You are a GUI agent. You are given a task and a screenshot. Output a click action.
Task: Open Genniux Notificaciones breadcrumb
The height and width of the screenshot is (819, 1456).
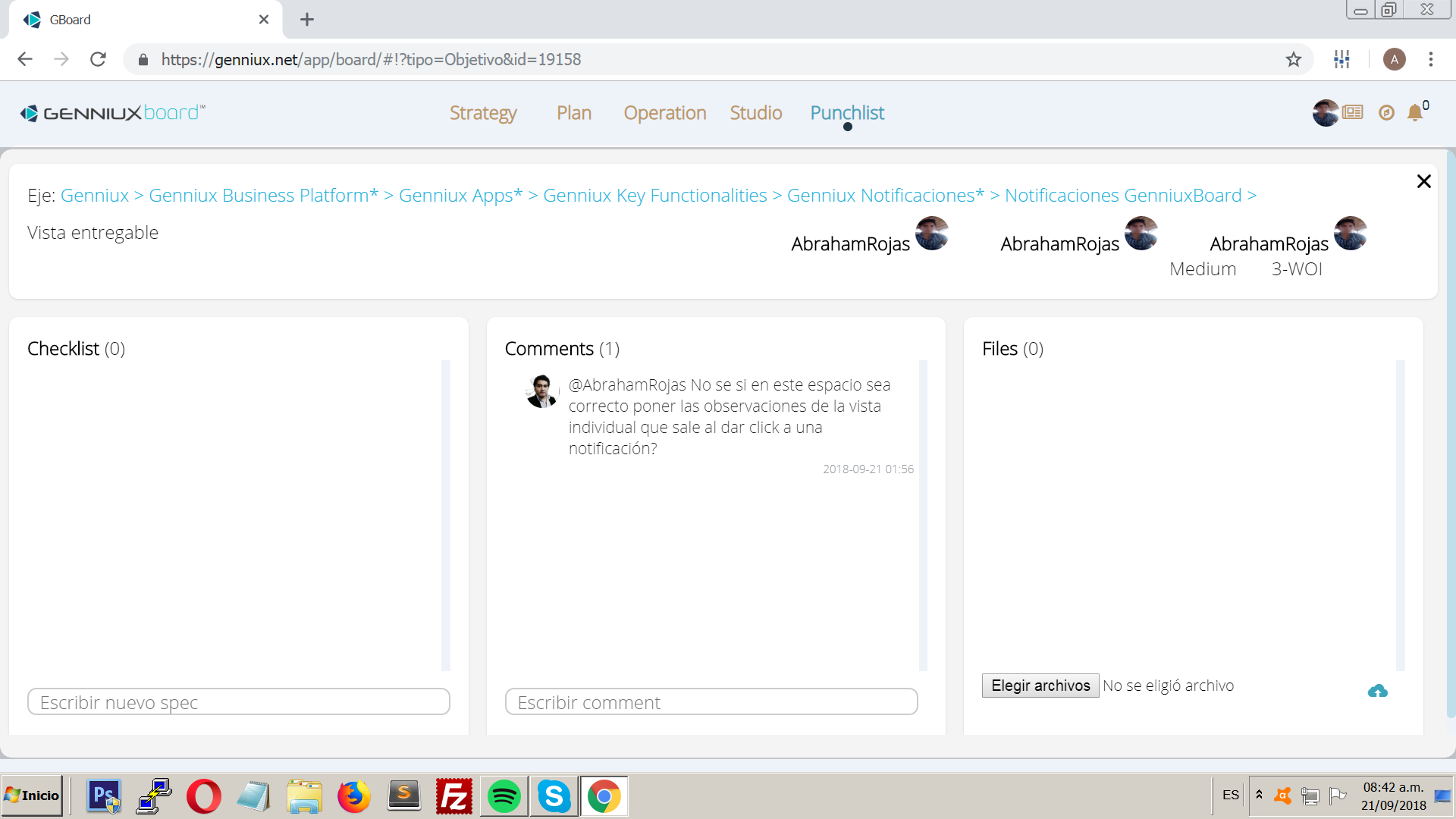click(886, 195)
